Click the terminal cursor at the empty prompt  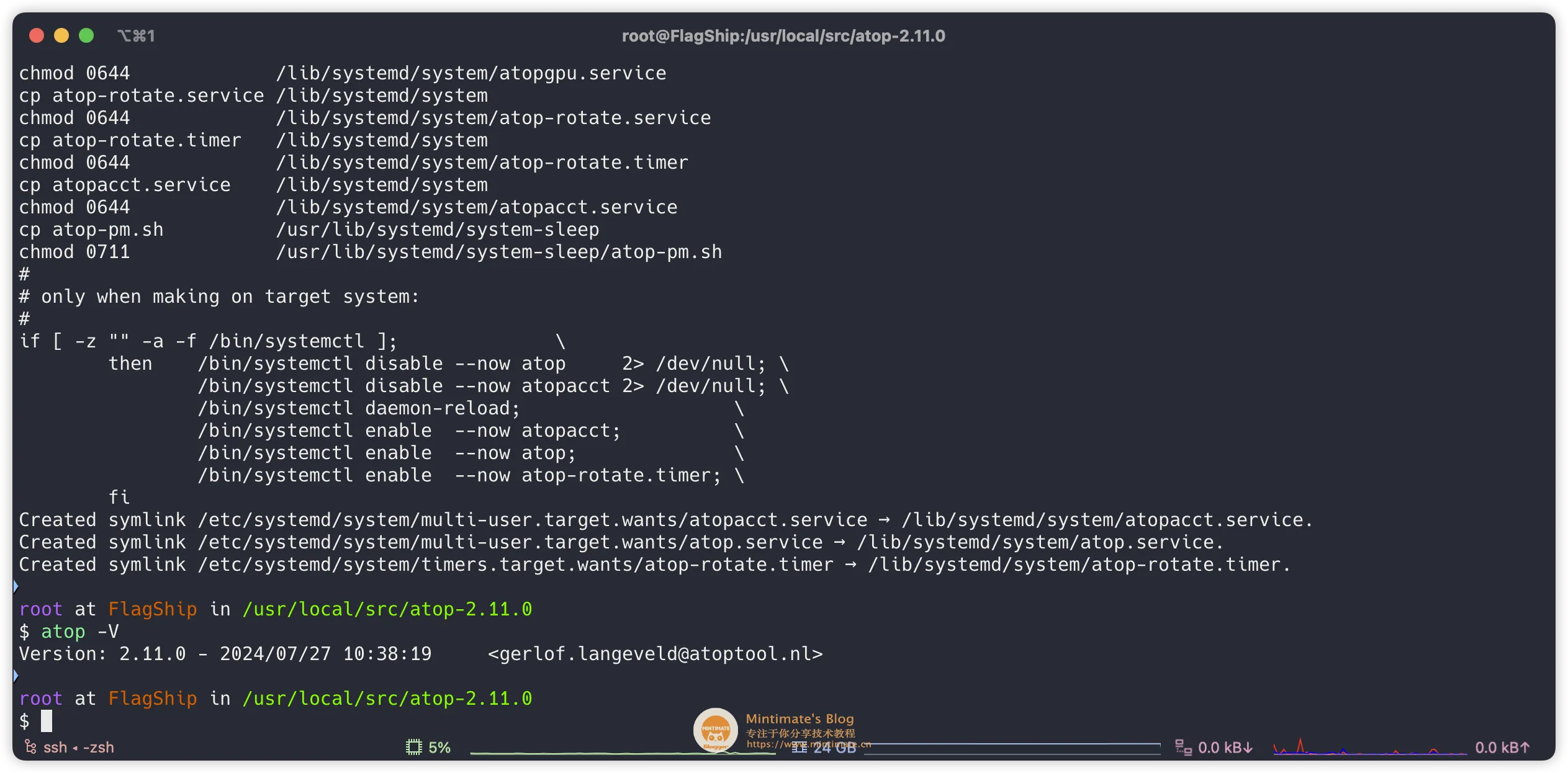(x=47, y=721)
